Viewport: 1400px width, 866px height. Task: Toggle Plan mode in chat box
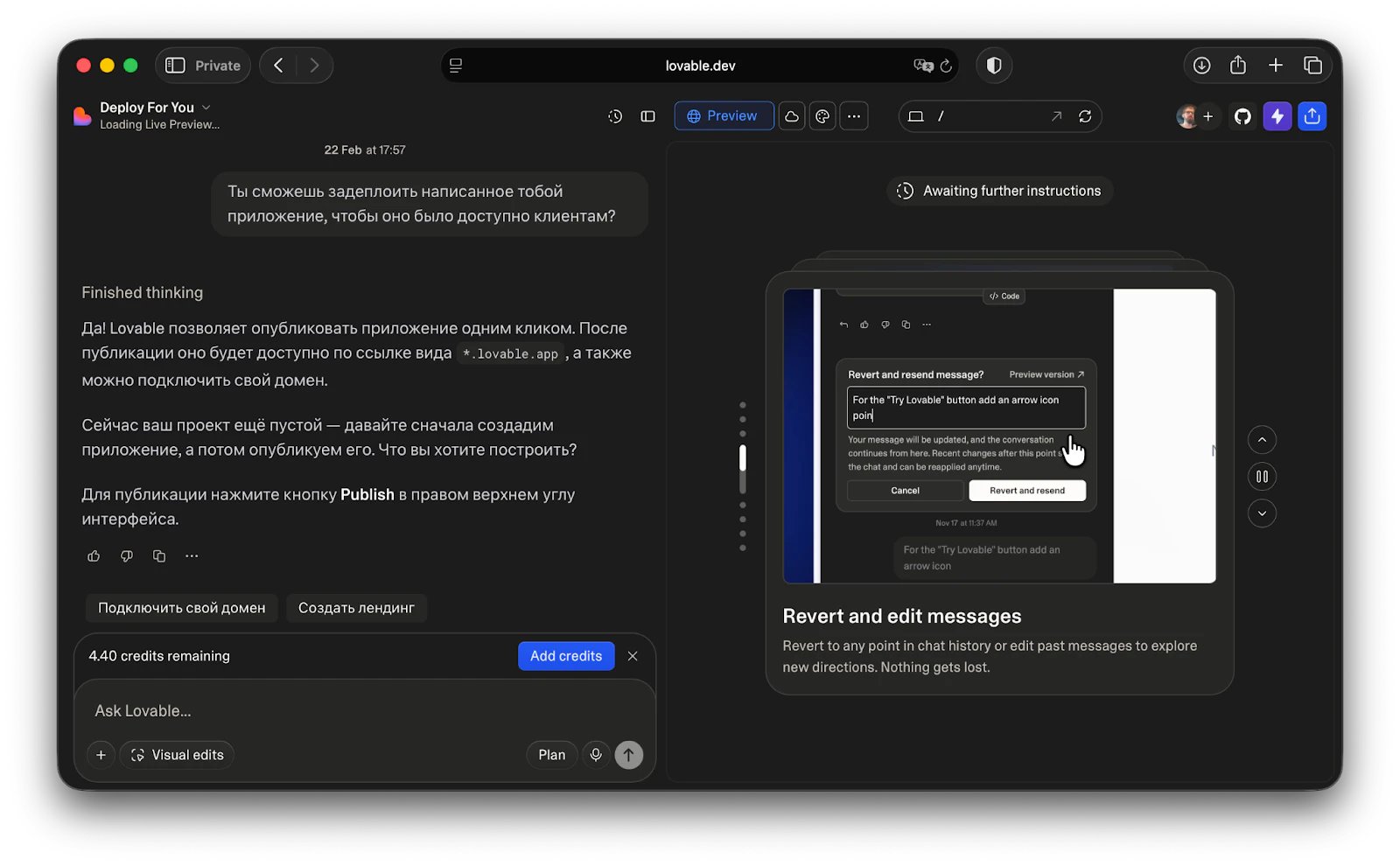coord(551,755)
